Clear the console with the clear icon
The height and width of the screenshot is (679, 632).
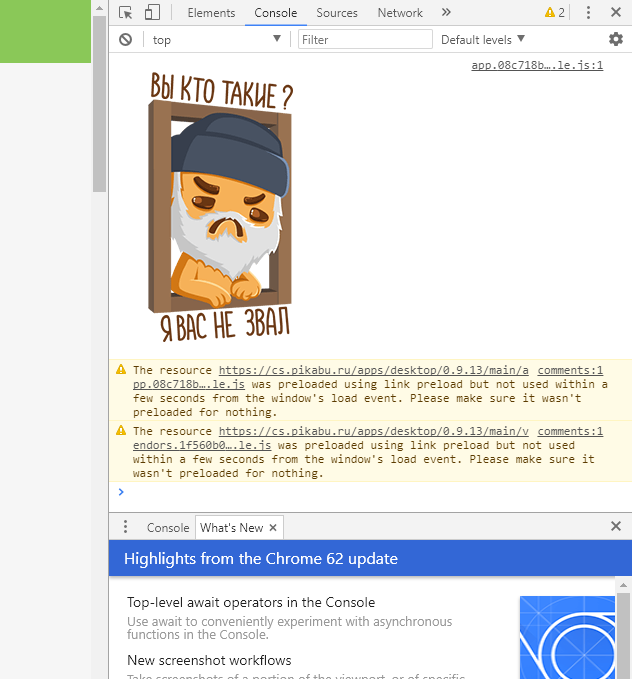125,39
